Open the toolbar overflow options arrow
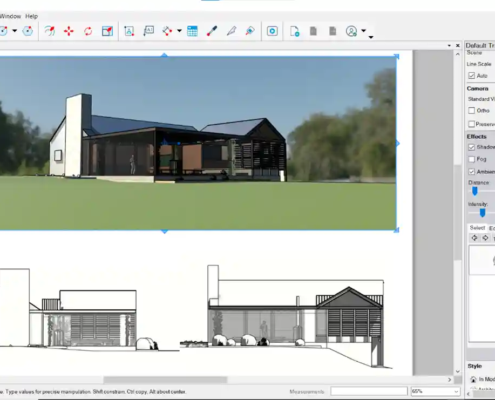495x400 pixels. pyautogui.click(x=371, y=37)
